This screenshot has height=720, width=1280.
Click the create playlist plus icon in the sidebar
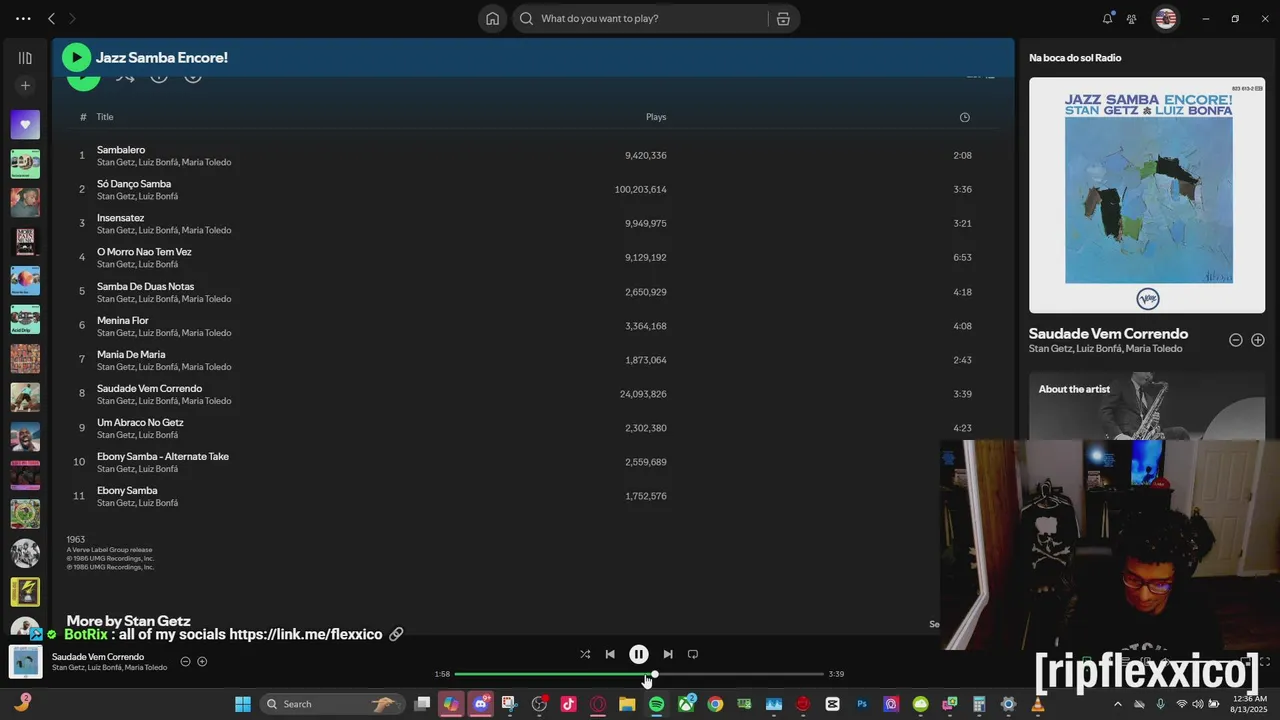pos(25,86)
